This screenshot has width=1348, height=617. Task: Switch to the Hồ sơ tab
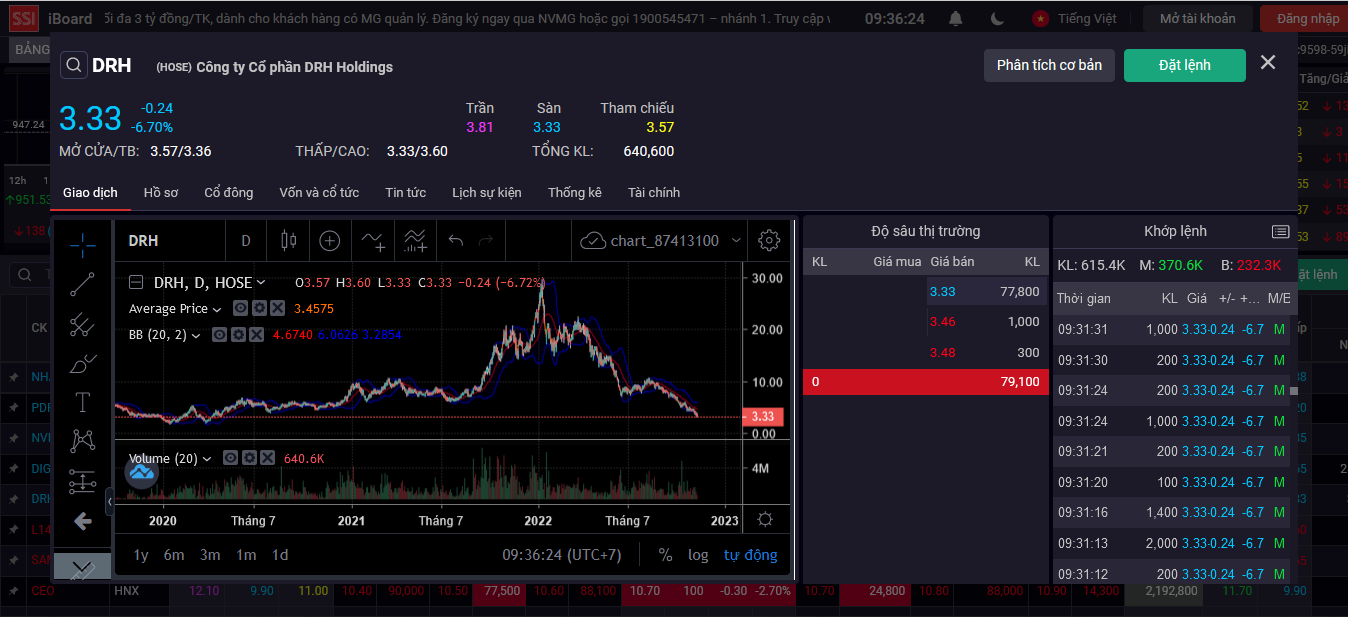click(x=161, y=192)
